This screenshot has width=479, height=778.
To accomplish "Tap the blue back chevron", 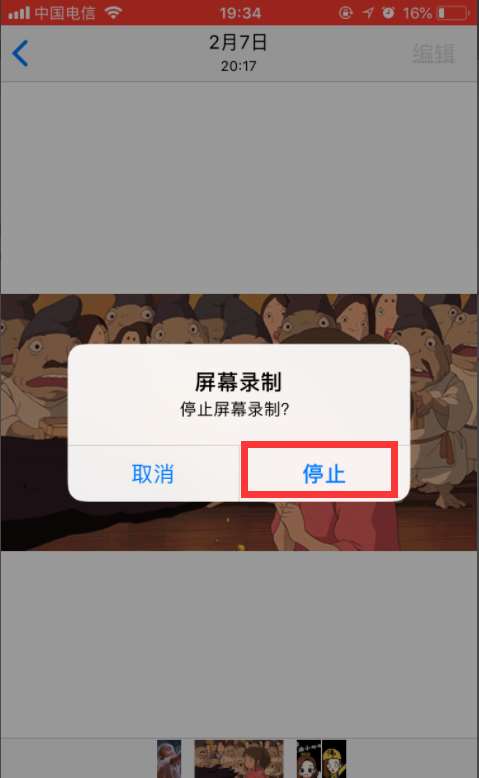I will click(x=20, y=54).
